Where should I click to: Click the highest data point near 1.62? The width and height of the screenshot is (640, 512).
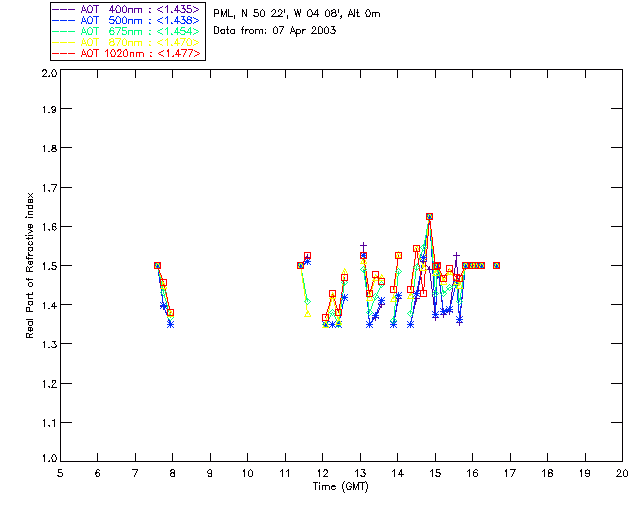click(429, 217)
